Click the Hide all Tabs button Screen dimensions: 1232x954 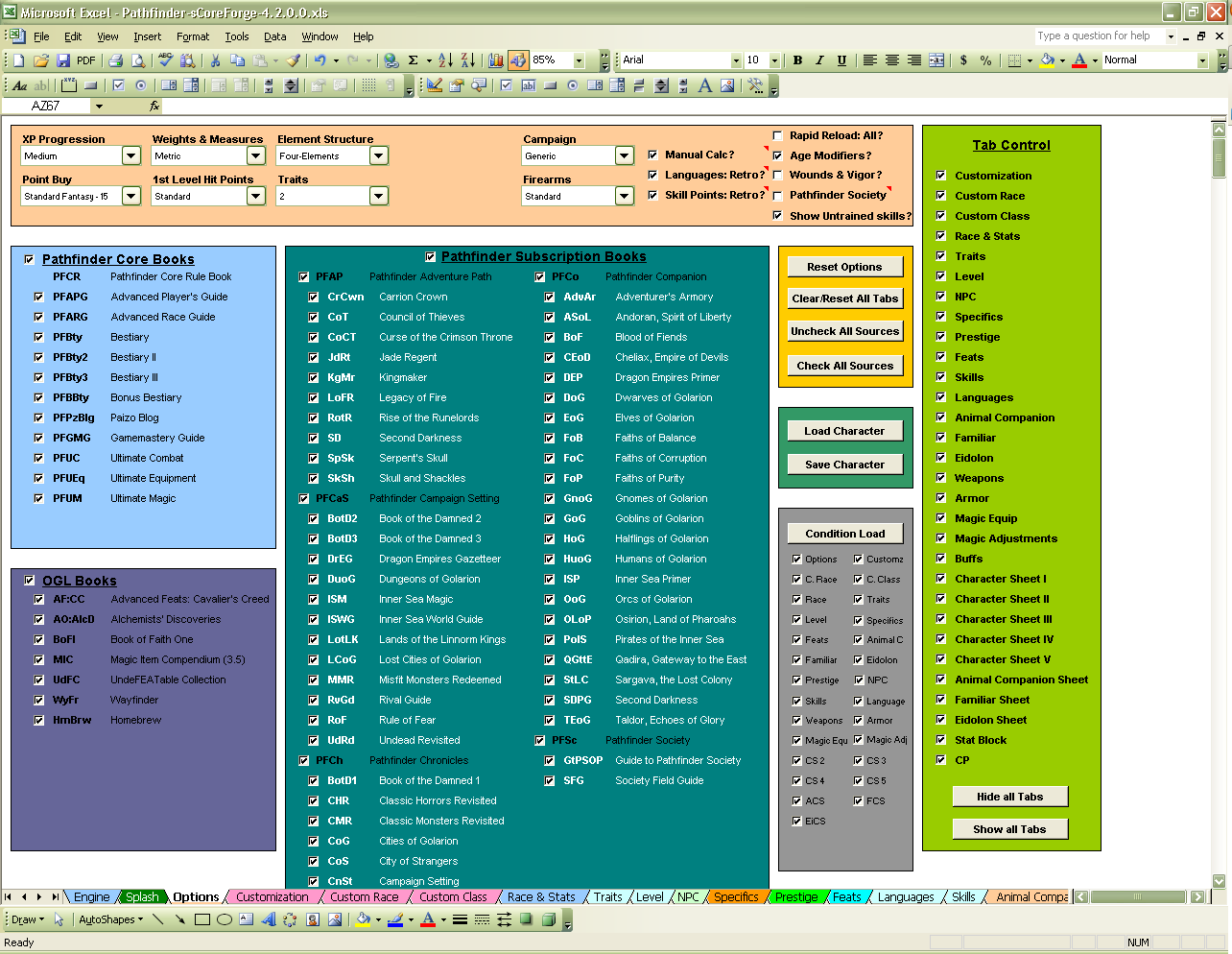(x=1009, y=797)
